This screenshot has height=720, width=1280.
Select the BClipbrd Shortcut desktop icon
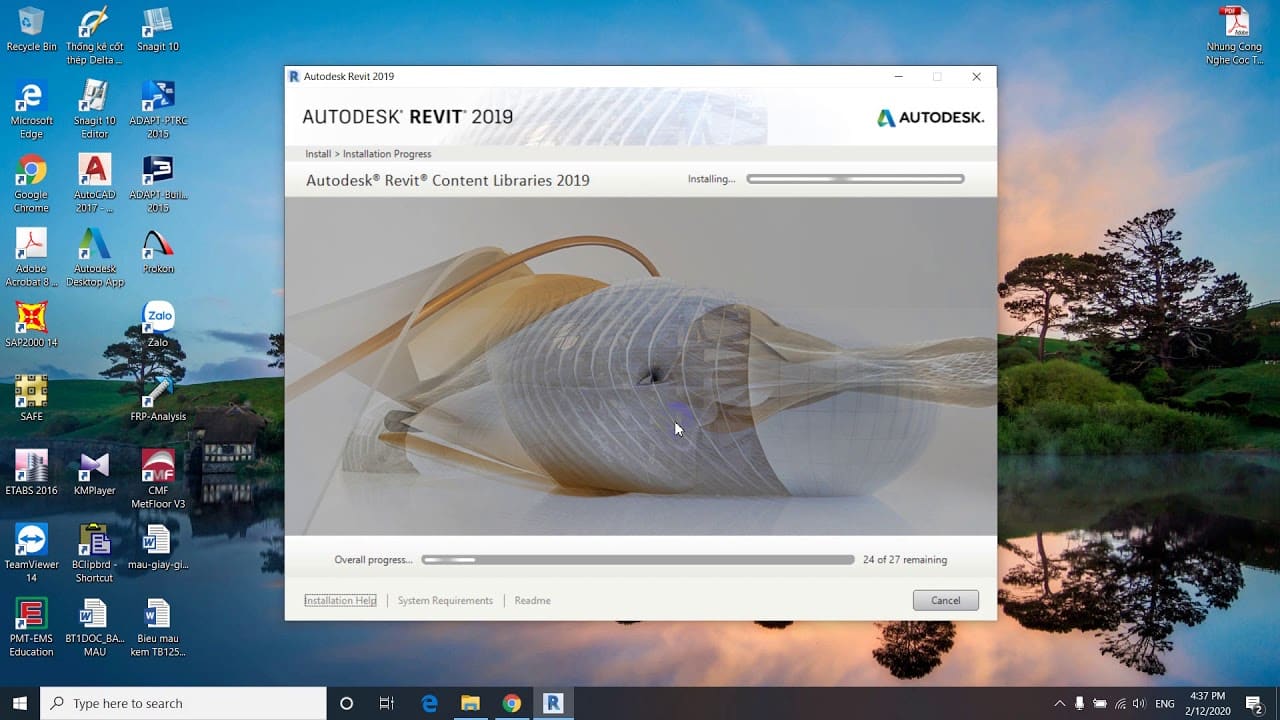coord(95,554)
